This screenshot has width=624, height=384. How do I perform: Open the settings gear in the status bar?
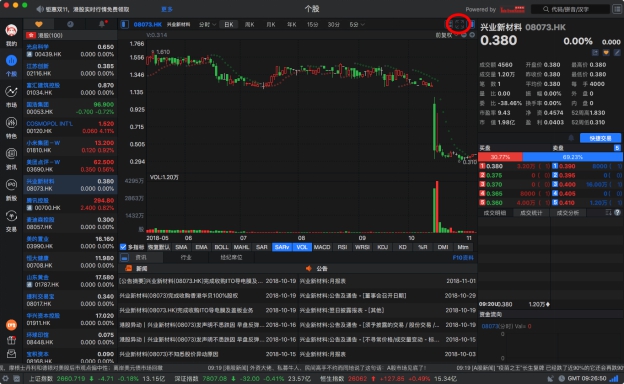pyautogui.click(x=6, y=379)
